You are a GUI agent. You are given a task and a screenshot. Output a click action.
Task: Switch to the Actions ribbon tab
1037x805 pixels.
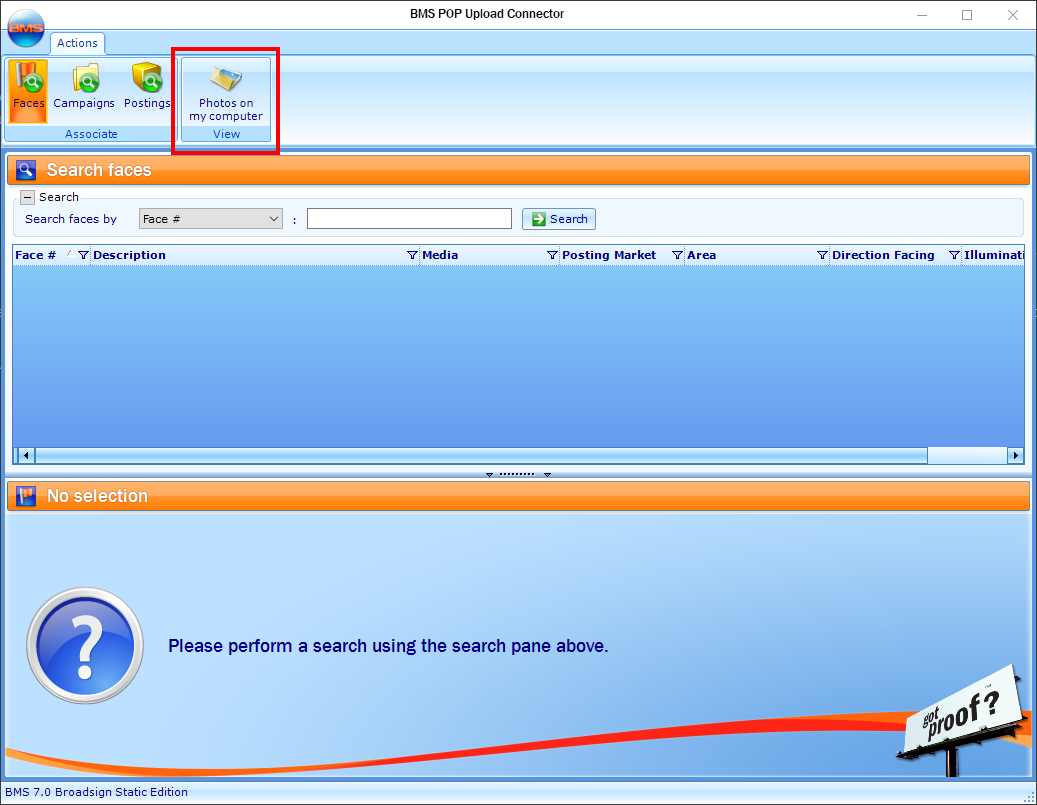77,43
